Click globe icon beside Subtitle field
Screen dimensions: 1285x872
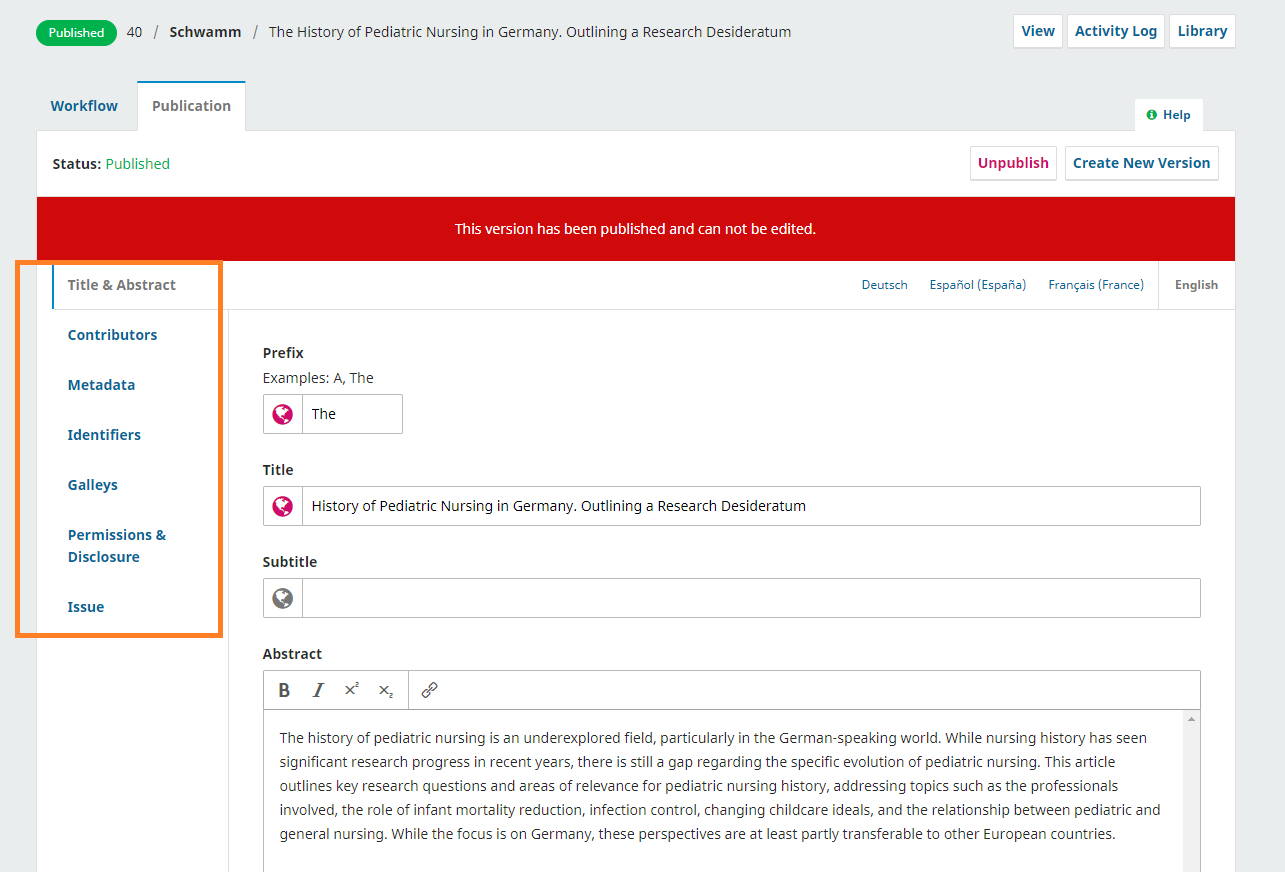283,598
